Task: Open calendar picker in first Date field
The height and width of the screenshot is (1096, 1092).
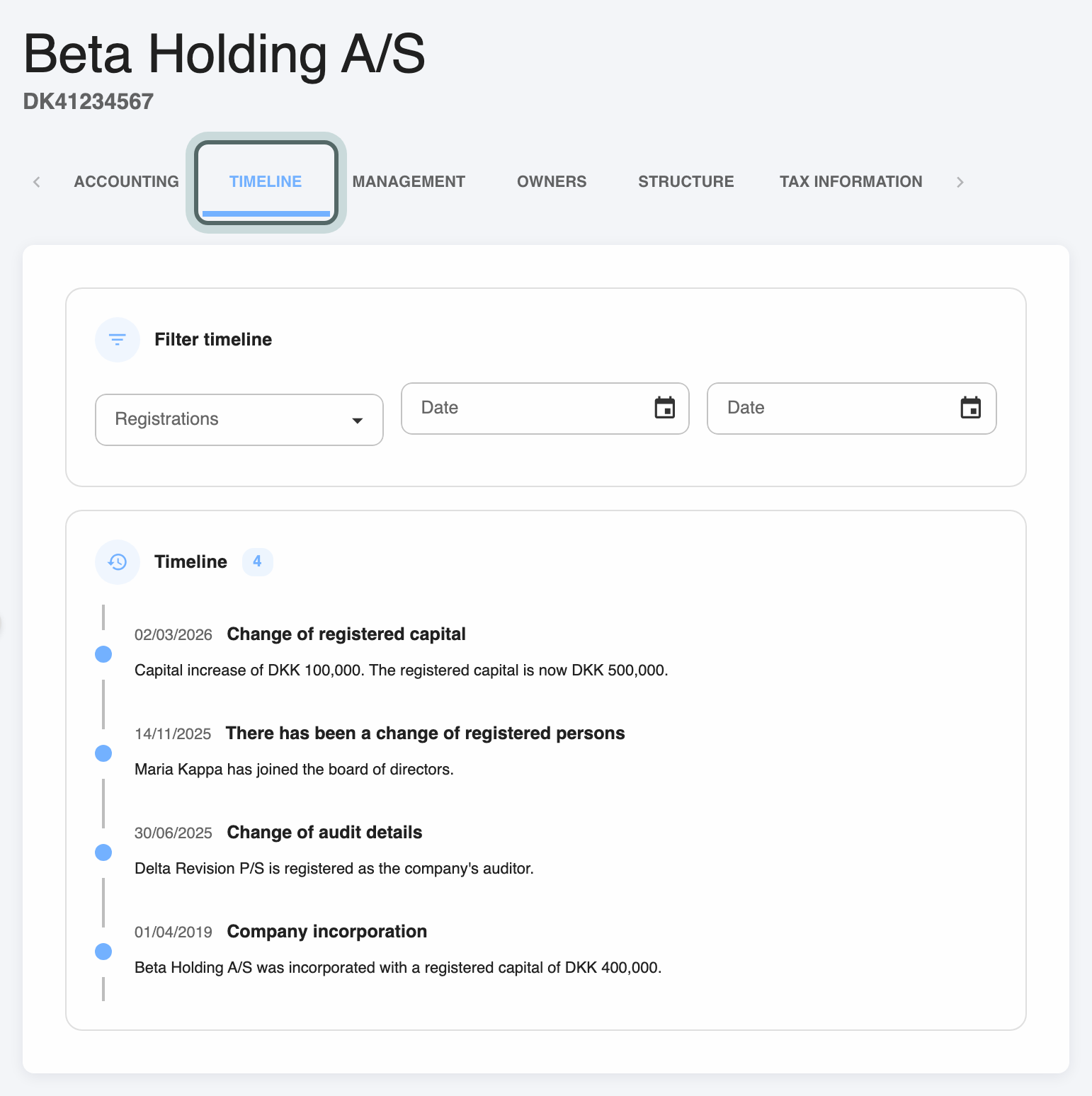Action: point(665,408)
